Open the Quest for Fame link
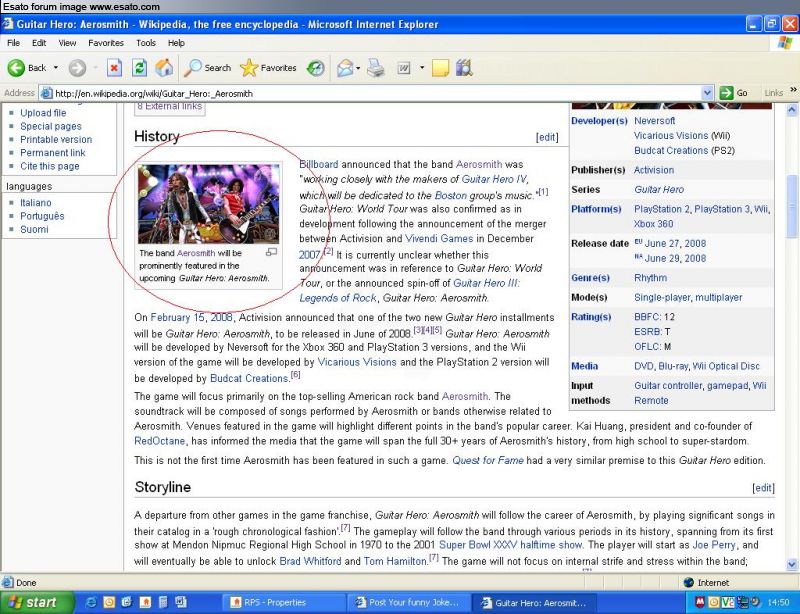The width and height of the screenshot is (800, 614). tap(488, 460)
